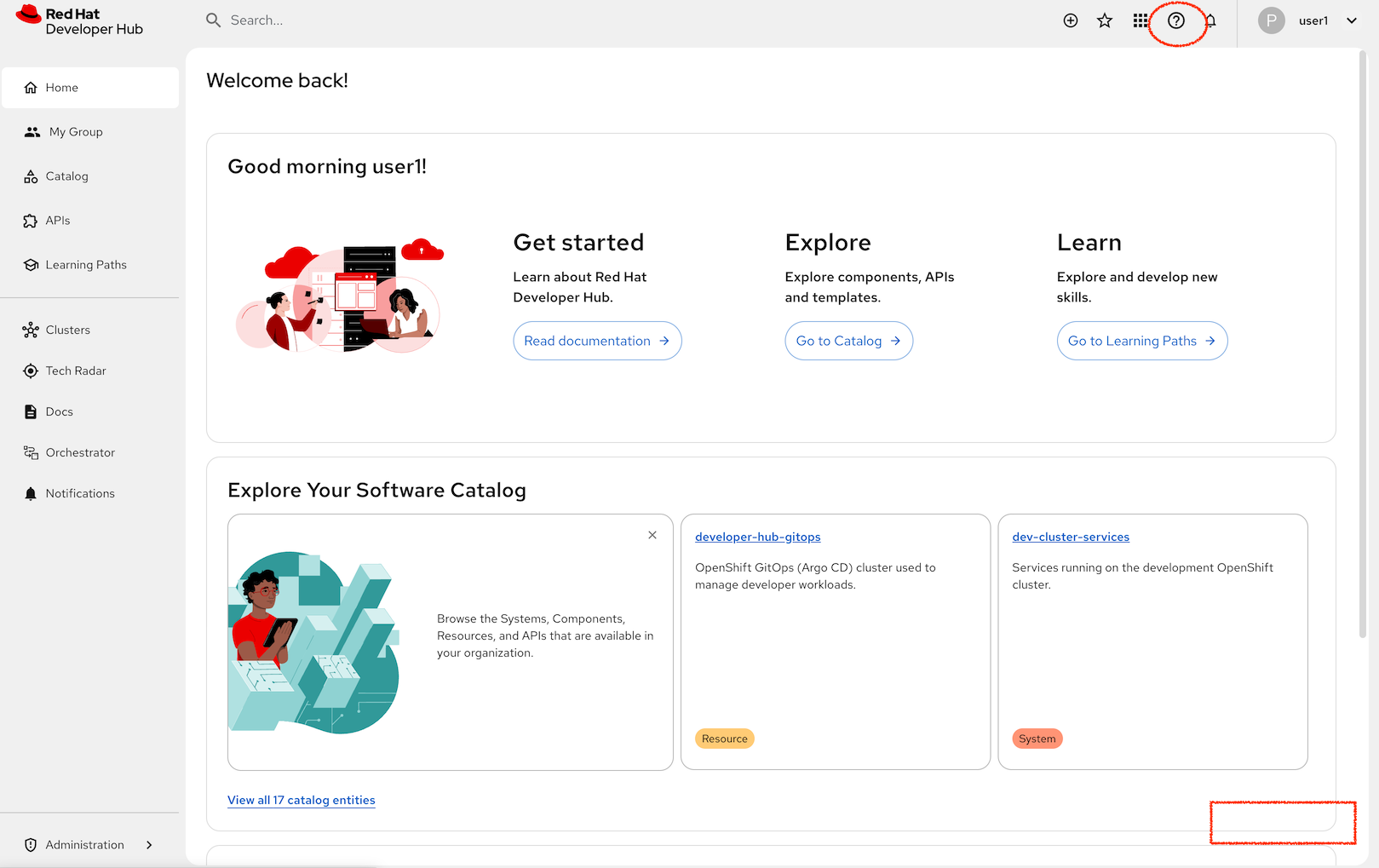Click the Help question mark icon
The width and height of the screenshot is (1379, 868).
click(x=1175, y=21)
